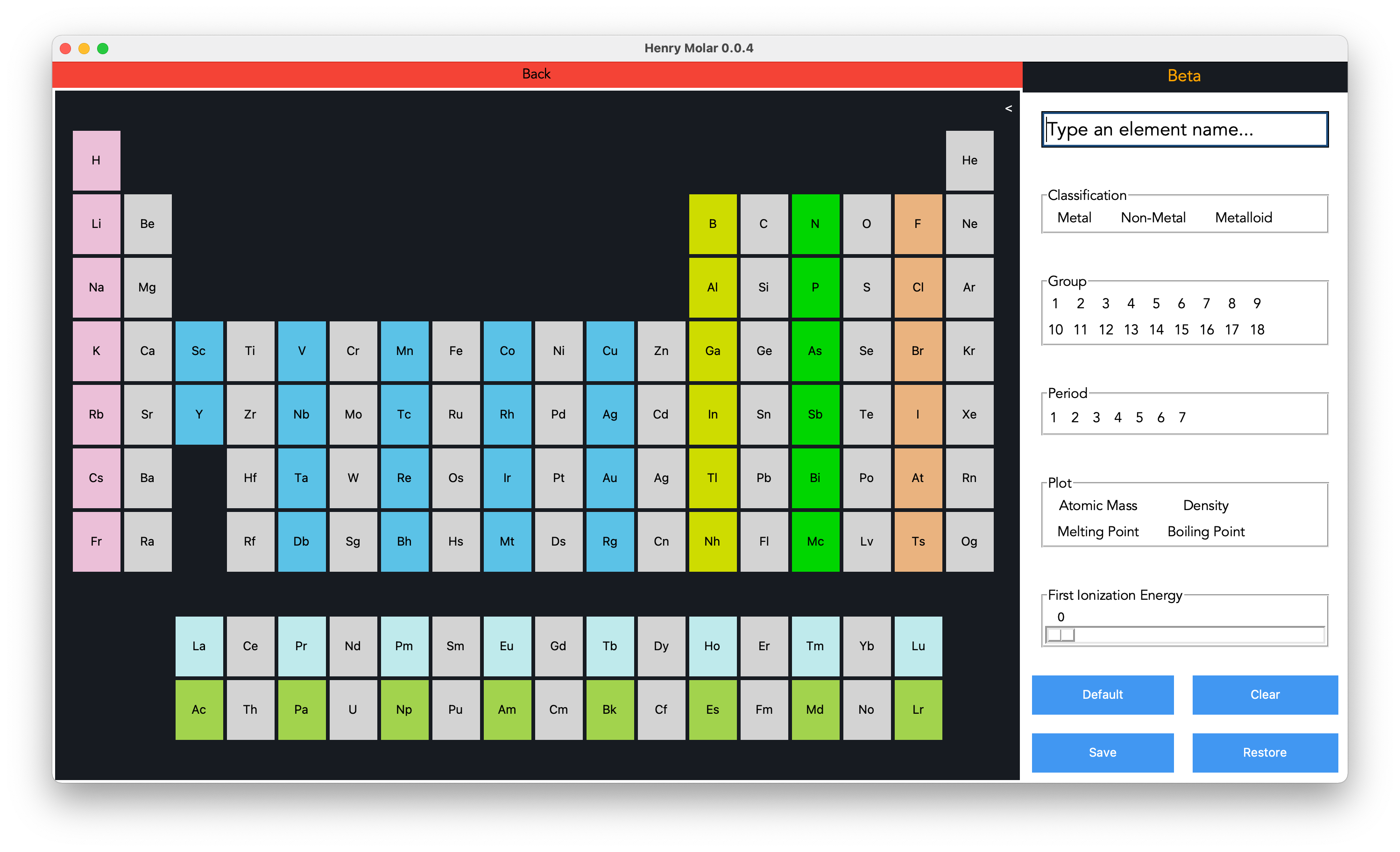Focus the element name search field
Viewport: 1400px width, 852px height.
click(x=1185, y=129)
